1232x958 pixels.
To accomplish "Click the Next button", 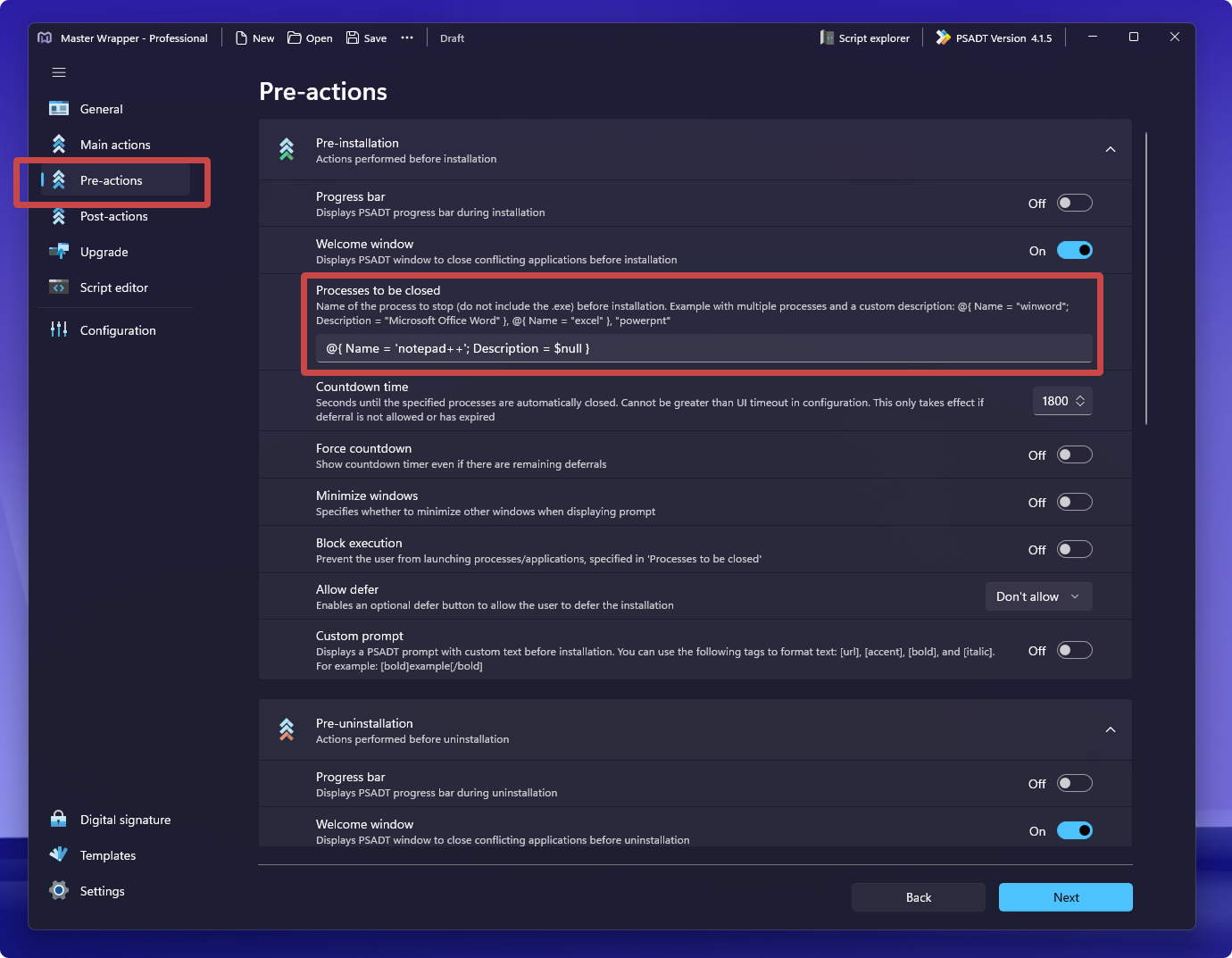I will 1065,897.
